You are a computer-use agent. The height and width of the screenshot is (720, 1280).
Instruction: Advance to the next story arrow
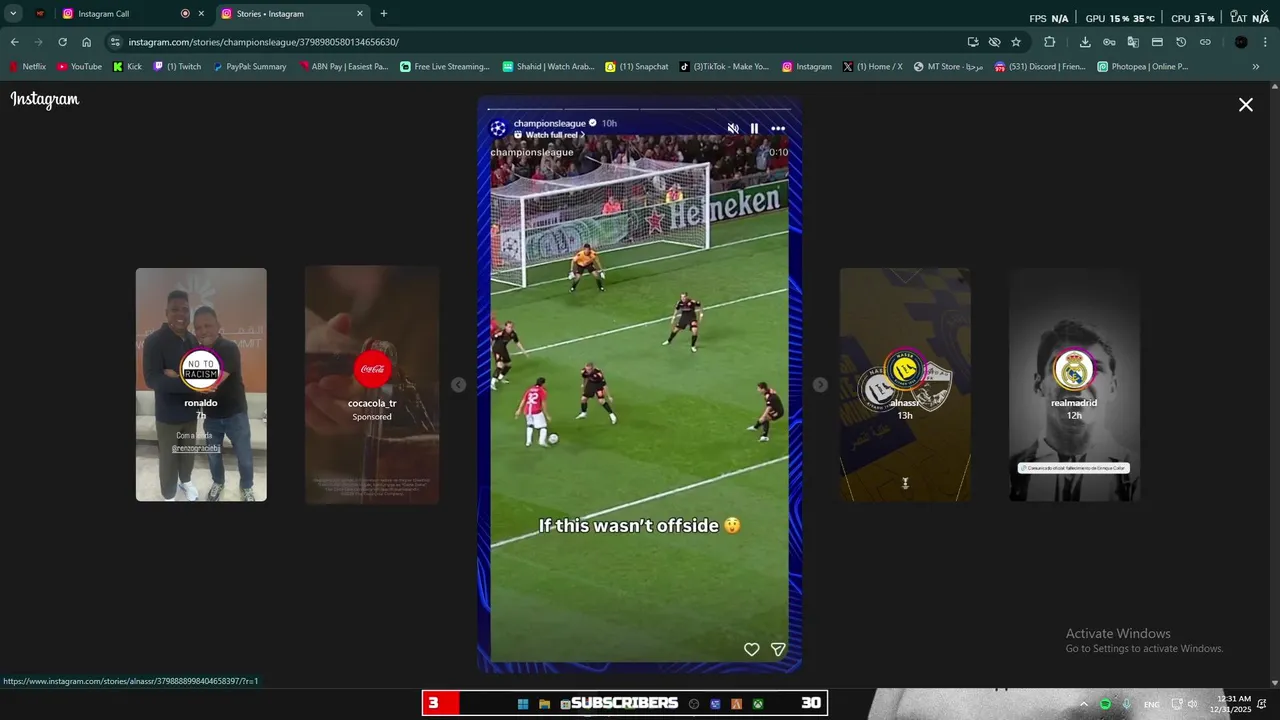(820, 385)
